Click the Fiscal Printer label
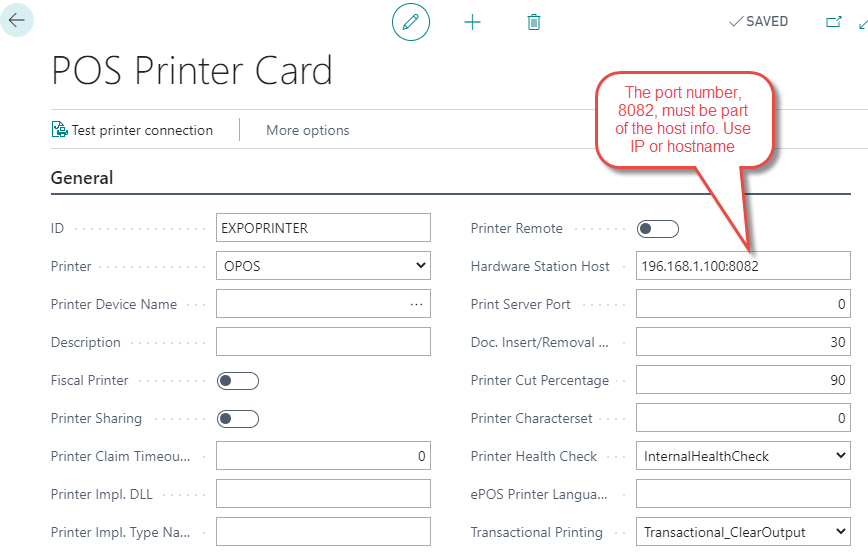Viewport: 868px width, 555px height. tap(90, 381)
